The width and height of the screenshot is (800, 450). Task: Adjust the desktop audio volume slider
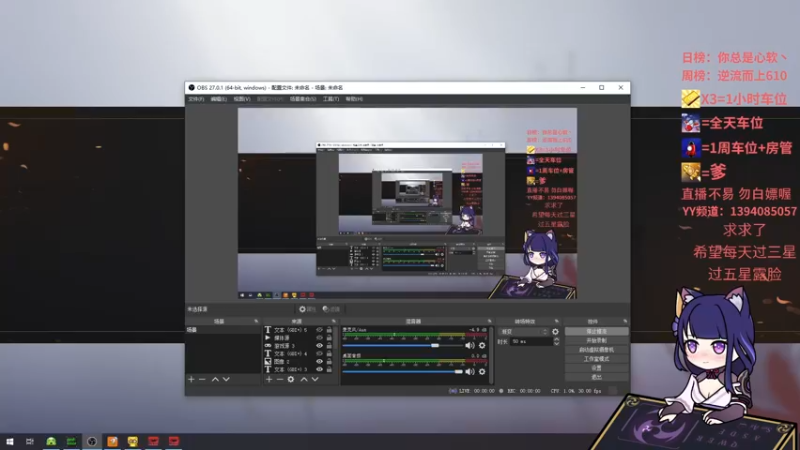pos(403,371)
